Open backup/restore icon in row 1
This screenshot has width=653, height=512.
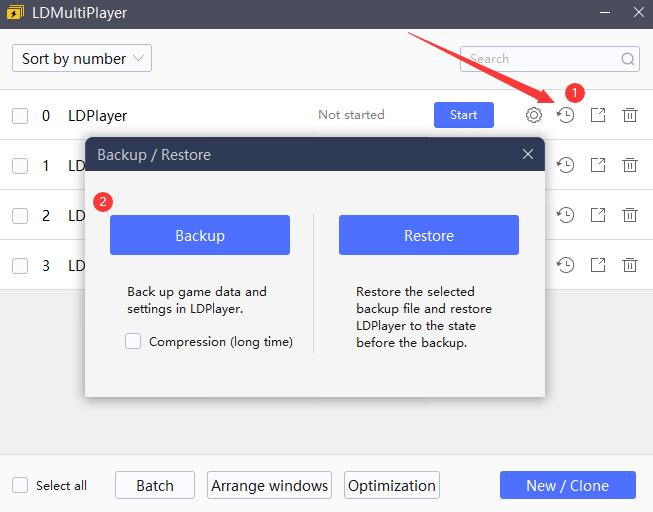[x=566, y=165]
